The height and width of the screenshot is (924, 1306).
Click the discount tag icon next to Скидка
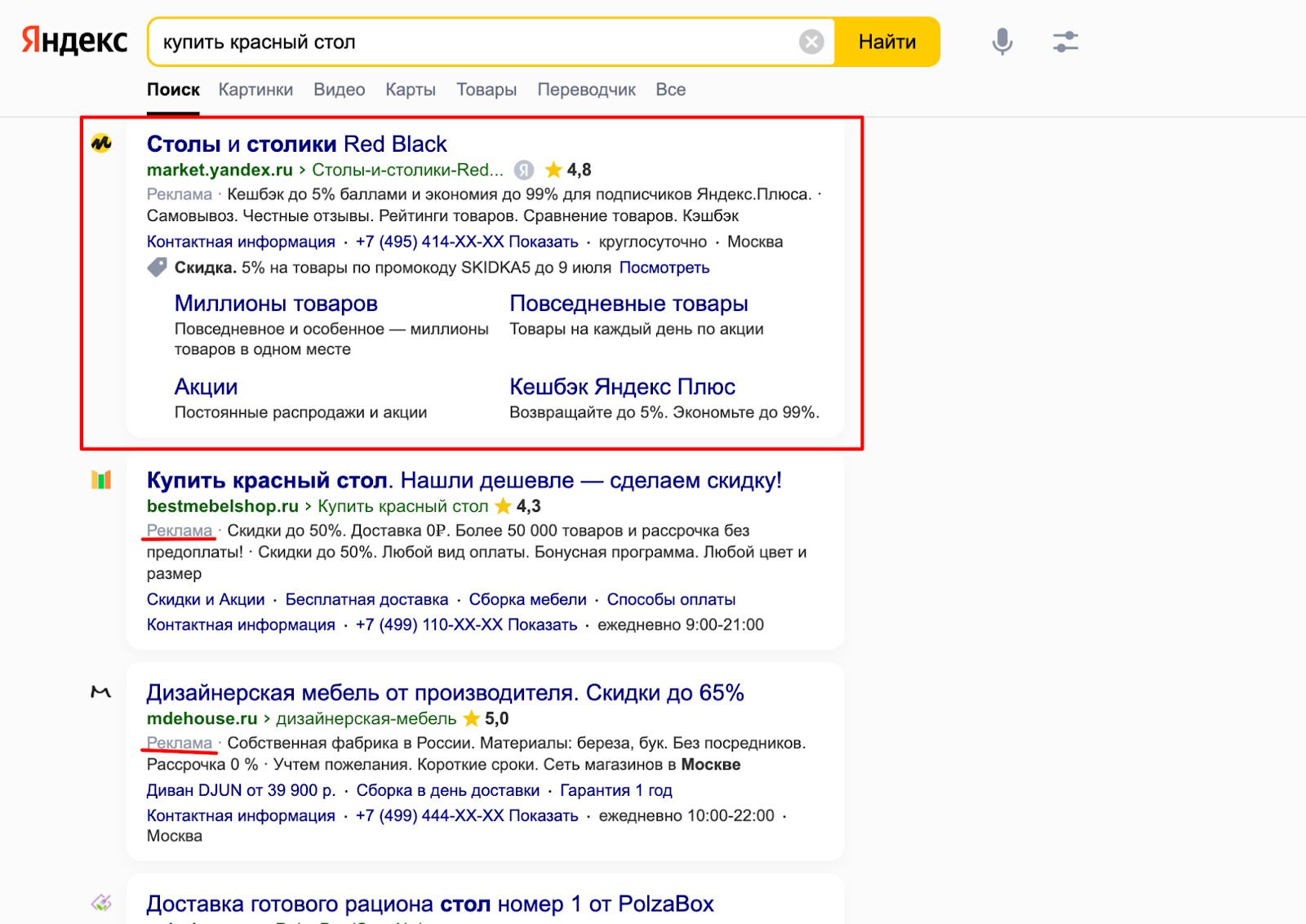point(158,267)
